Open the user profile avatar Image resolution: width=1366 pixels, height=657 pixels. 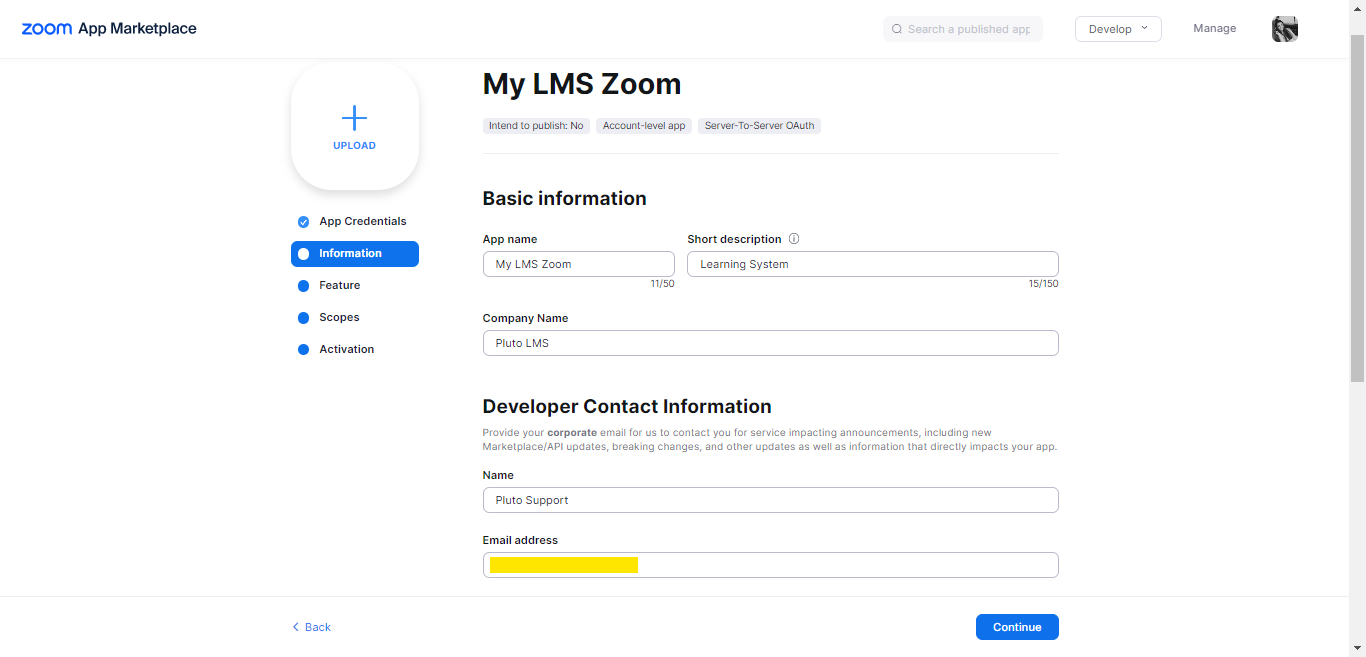[1285, 29]
